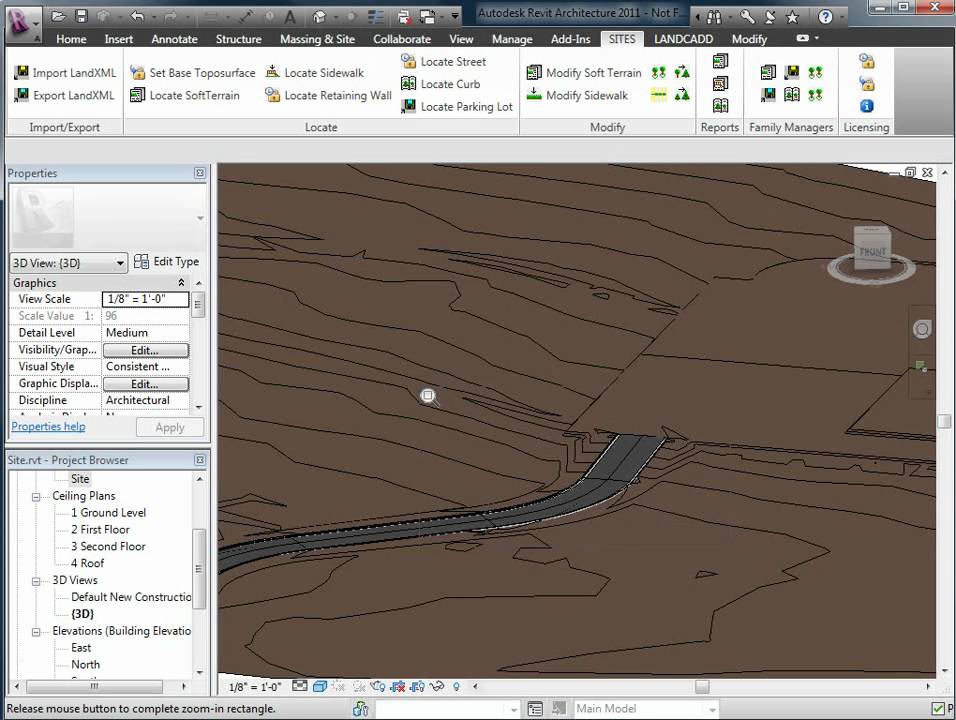The height and width of the screenshot is (720, 956).
Task: Select Set Base Toposurface tool
Action: (193, 73)
